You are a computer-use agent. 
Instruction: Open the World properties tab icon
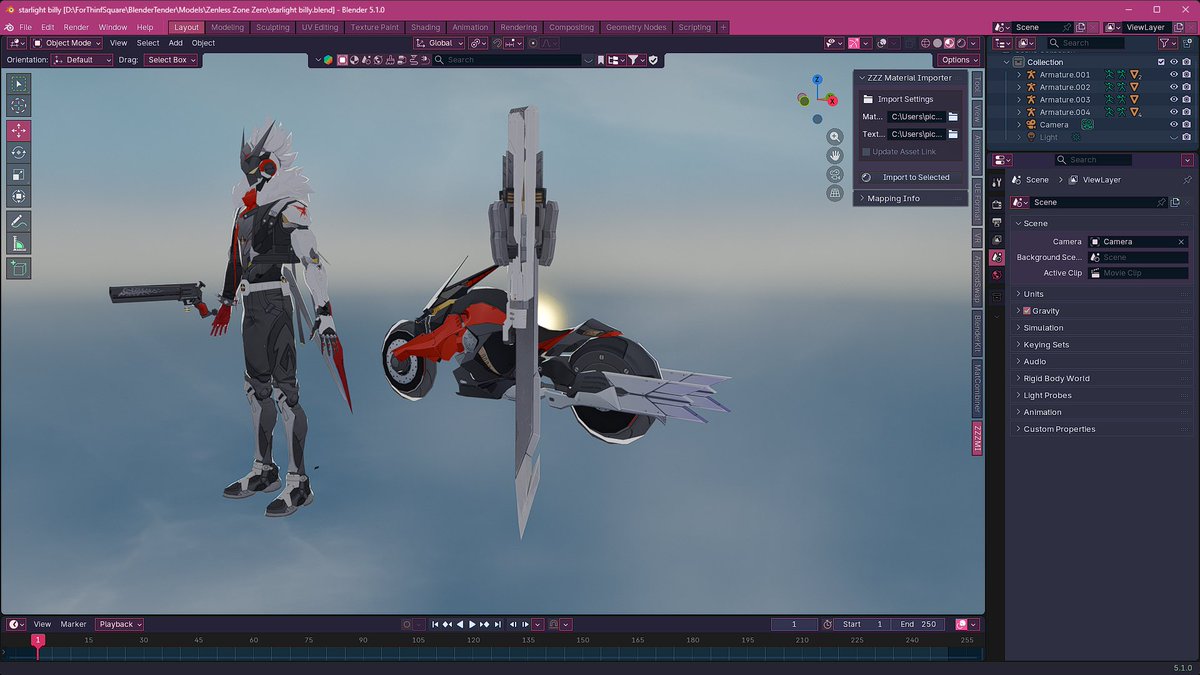pyautogui.click(x=997, y=275)
